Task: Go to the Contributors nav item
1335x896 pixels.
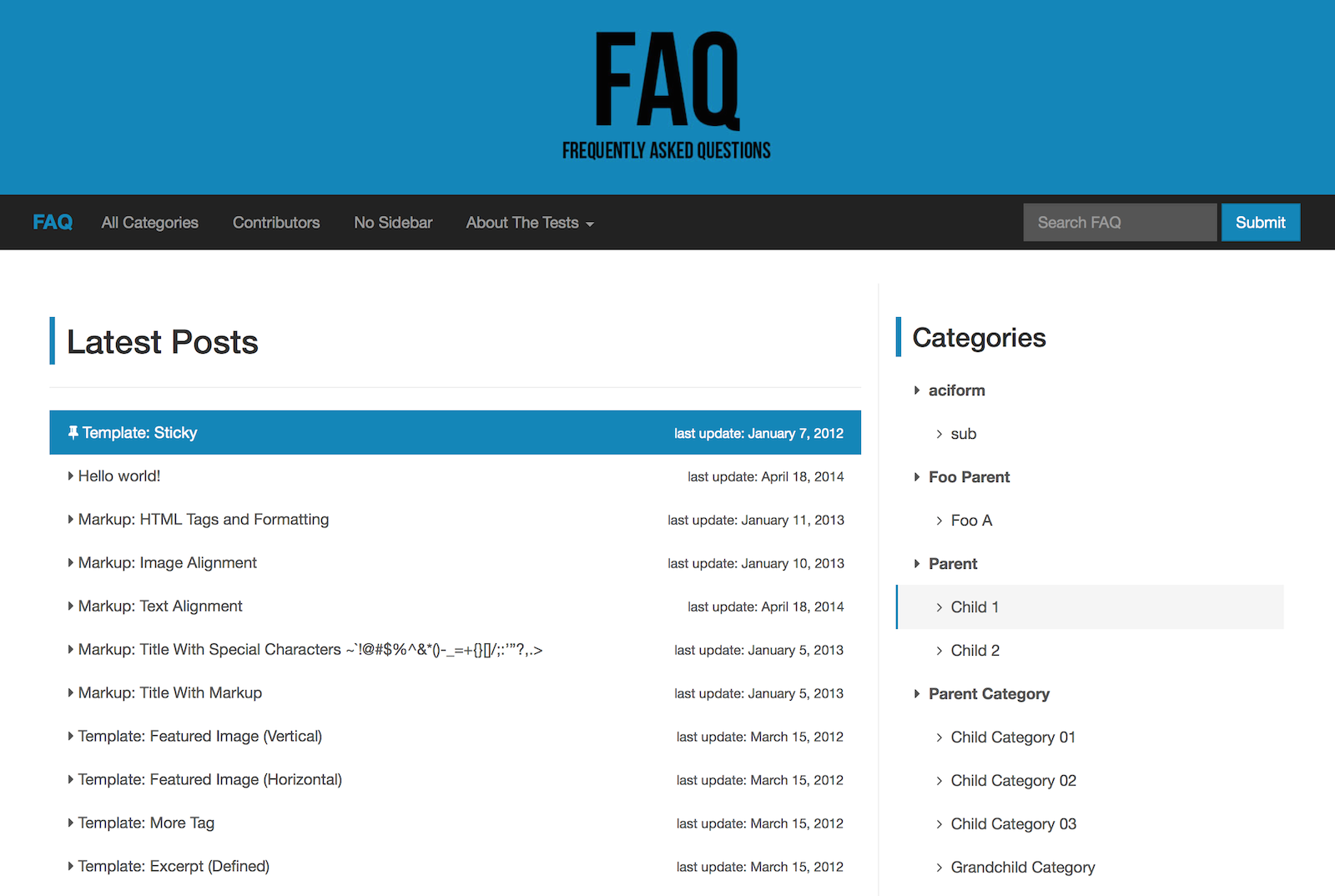Action: [x=276, y=223]
